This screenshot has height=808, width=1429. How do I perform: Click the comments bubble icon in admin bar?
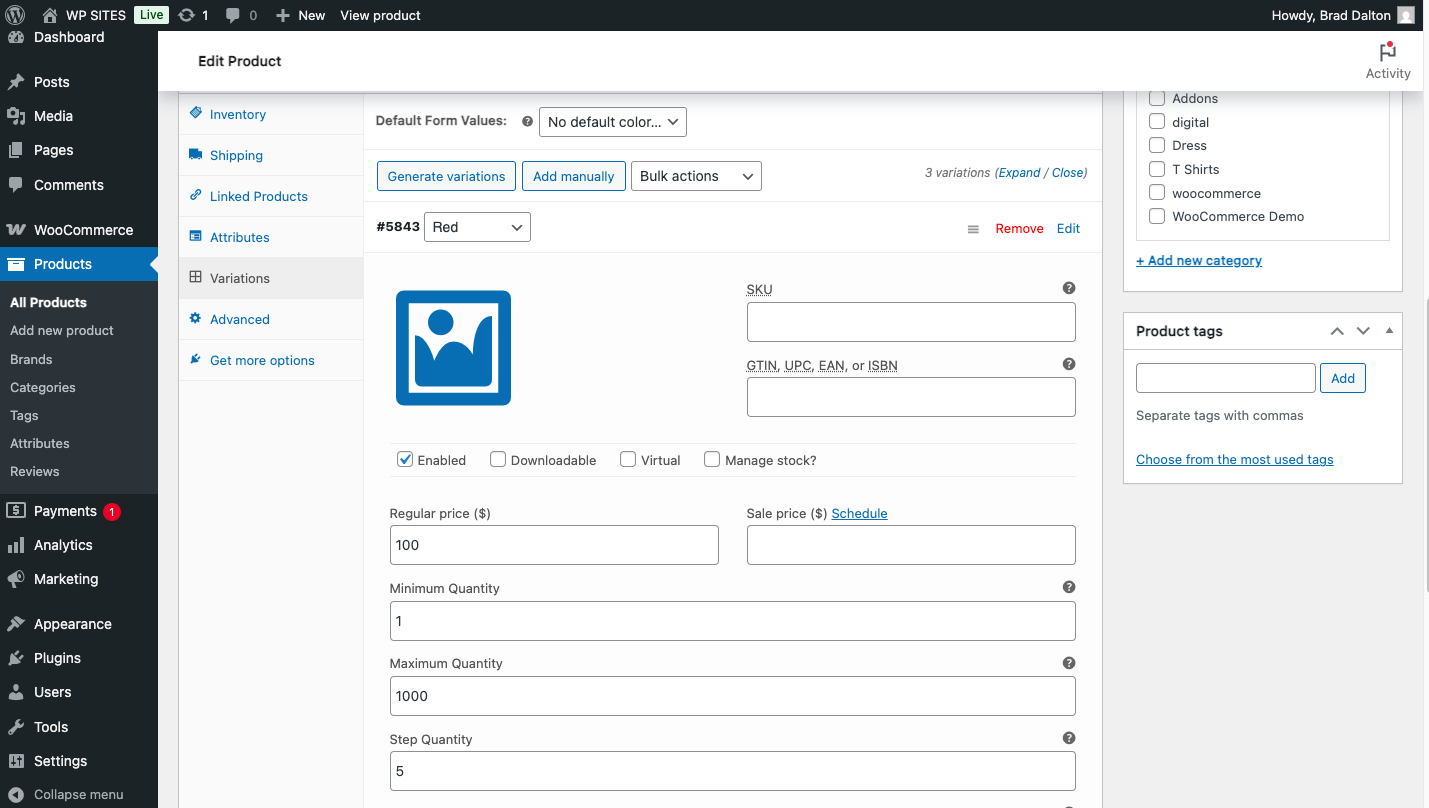pos(233,15)
